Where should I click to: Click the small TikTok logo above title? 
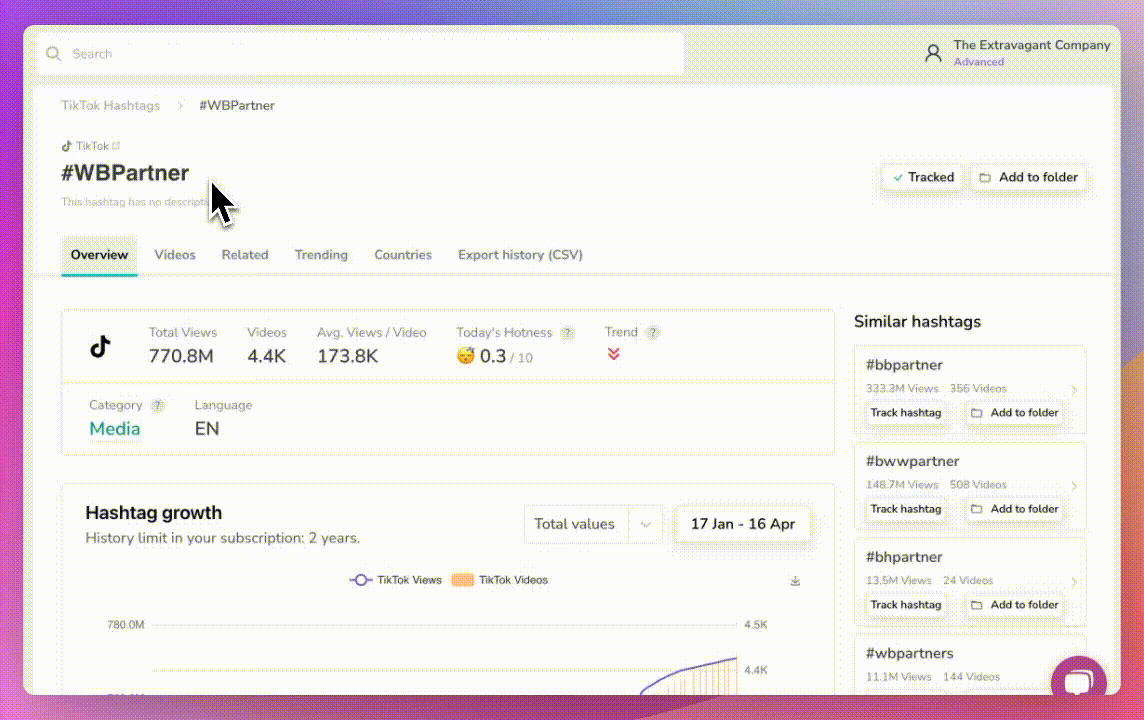pos(66,146)
